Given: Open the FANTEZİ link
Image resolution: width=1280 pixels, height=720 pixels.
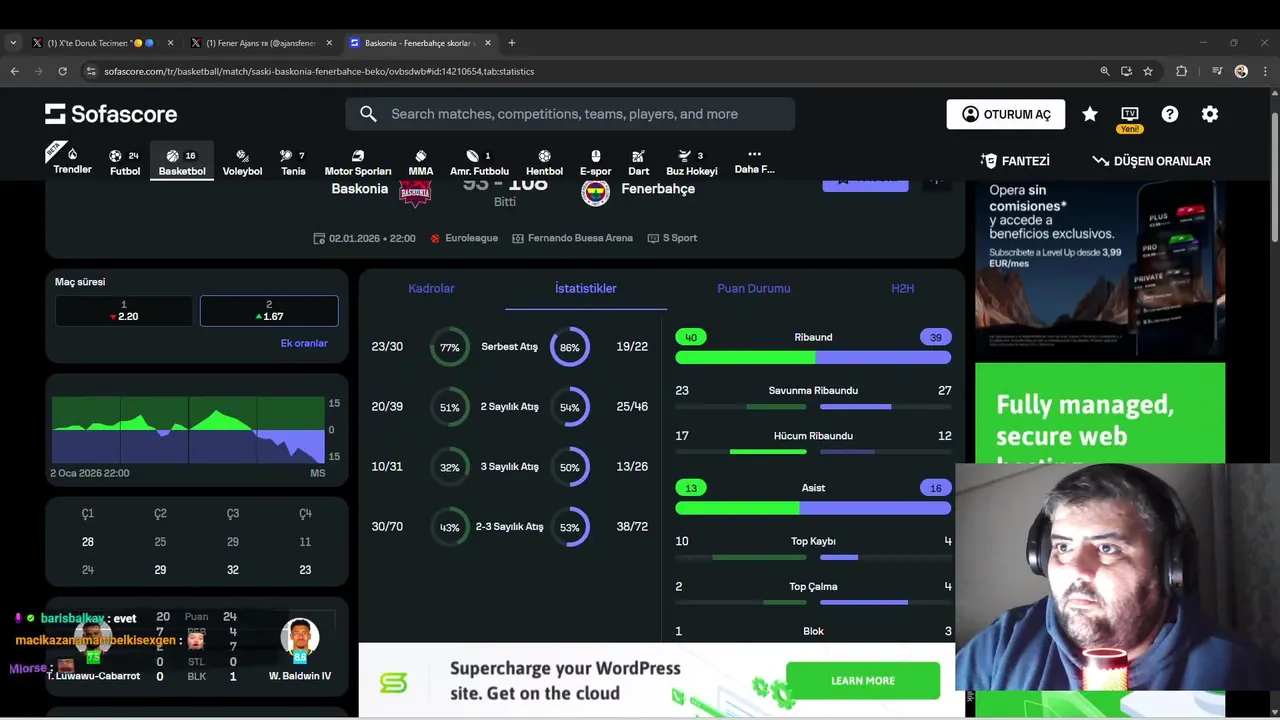Looking at the screenshot, I should (x=1015, y=161).
